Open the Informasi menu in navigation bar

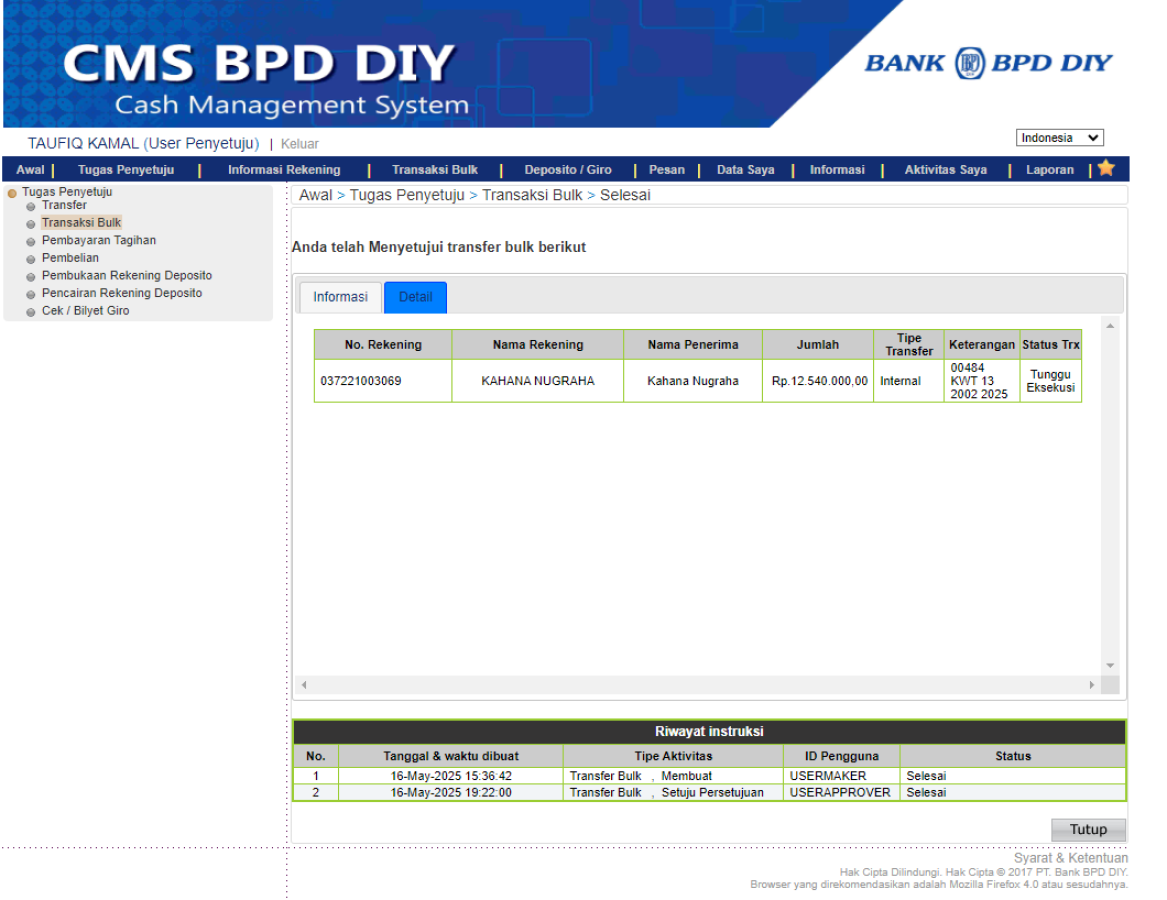click(837, 170)
